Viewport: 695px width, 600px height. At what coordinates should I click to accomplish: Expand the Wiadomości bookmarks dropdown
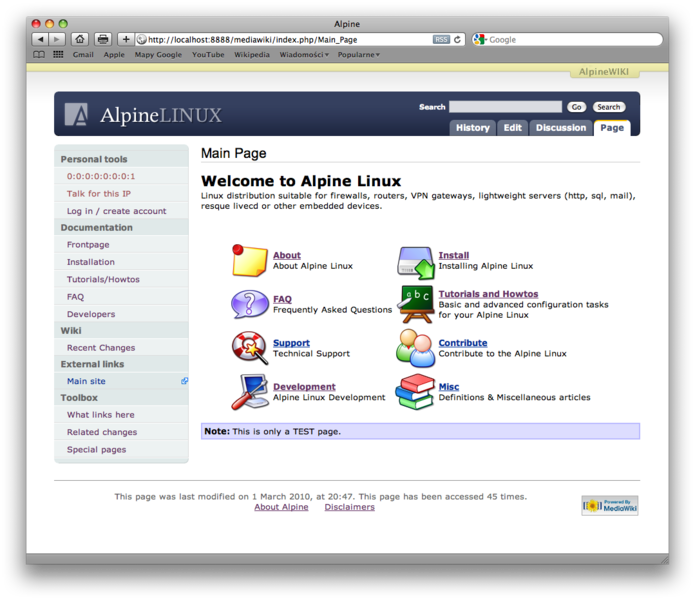304,55
